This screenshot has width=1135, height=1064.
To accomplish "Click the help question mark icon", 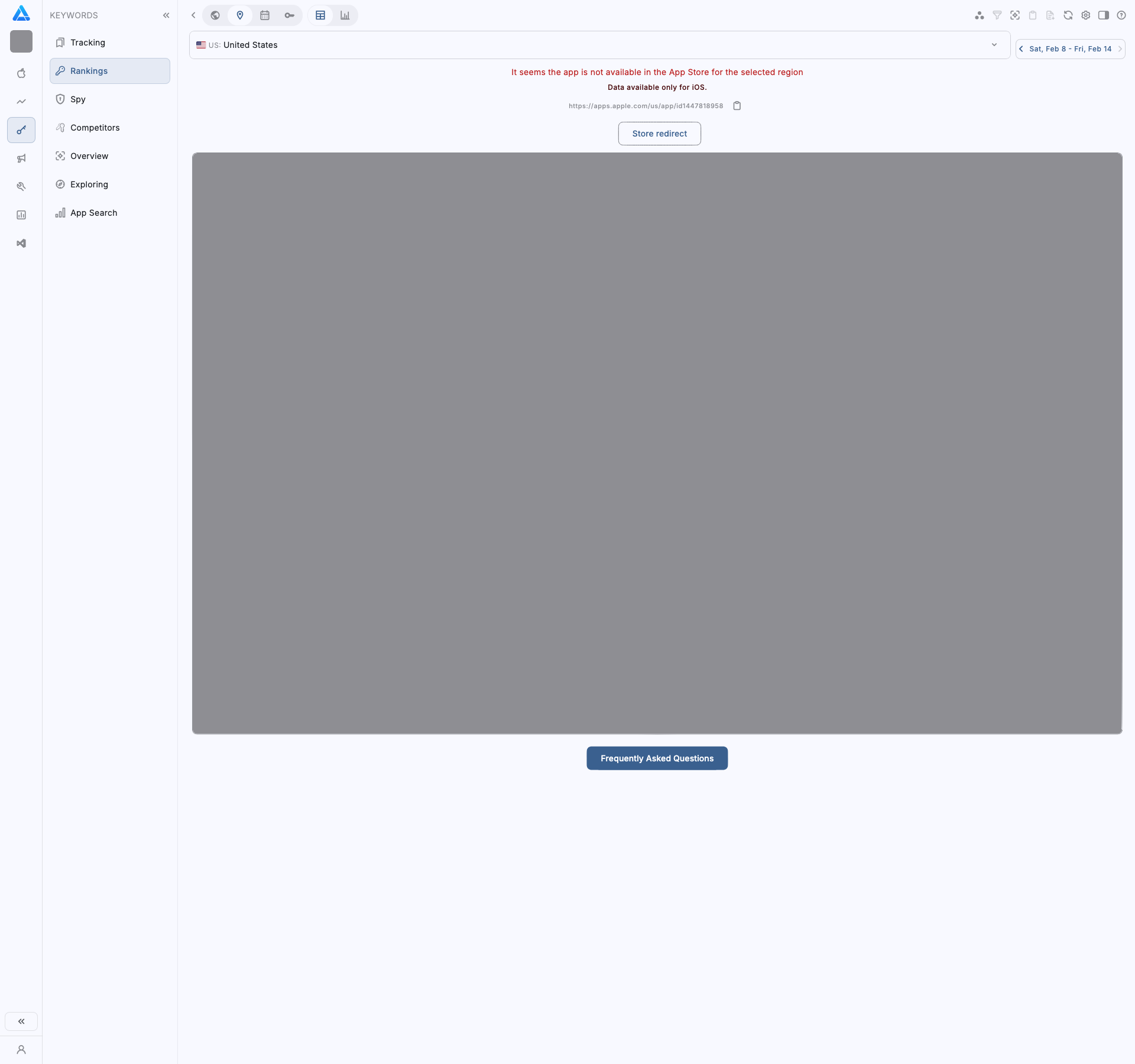I will coord(1121,15).
